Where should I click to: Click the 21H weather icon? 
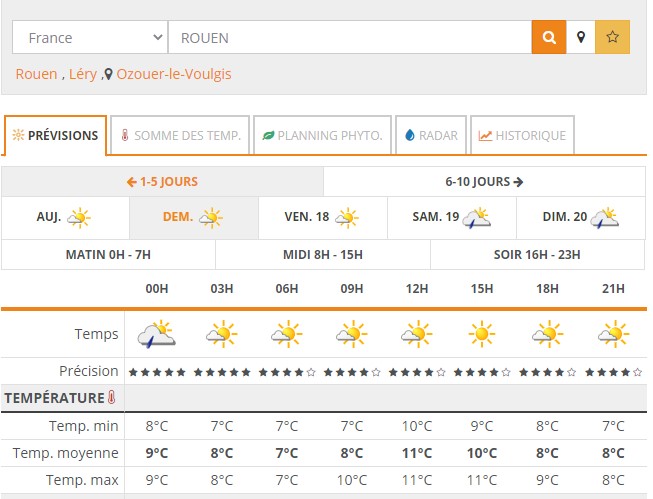(612, 334)
